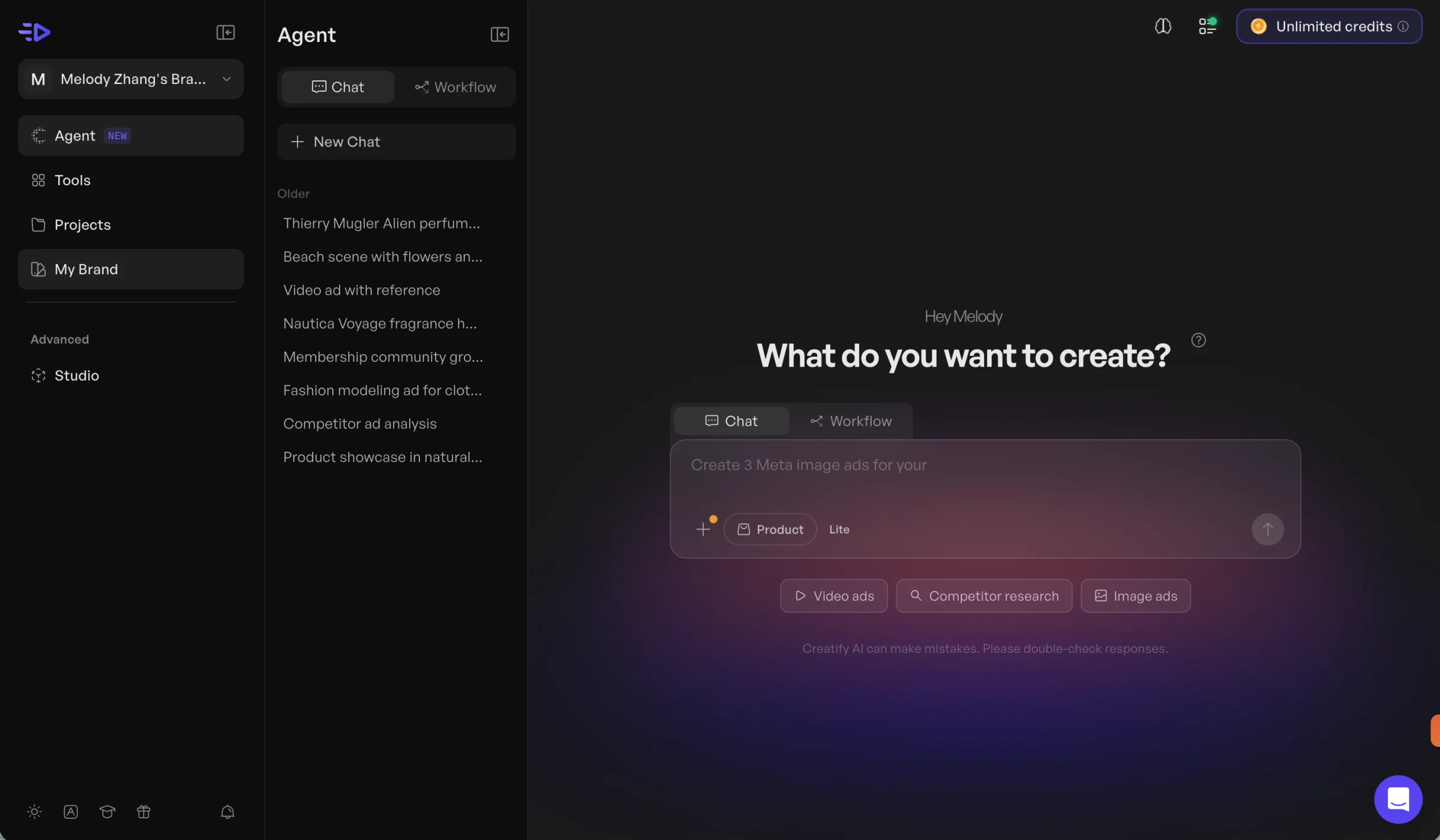Viewport: 1440px width, 840px height.
Task: Click the help question mark icon
Action: tap(1198, 340)
